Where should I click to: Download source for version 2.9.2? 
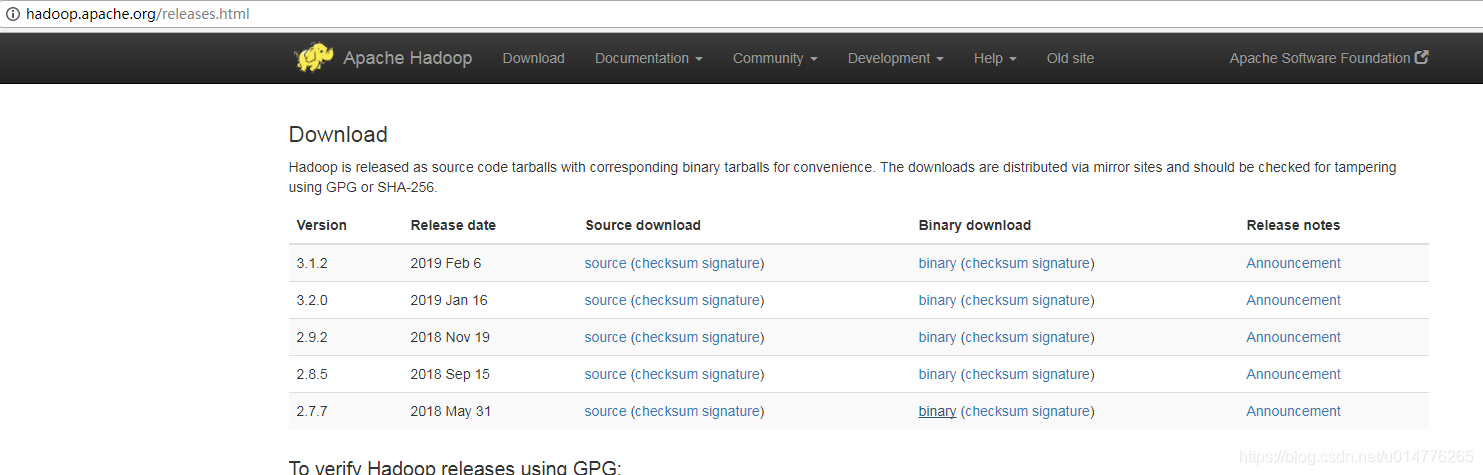(605, 337)
